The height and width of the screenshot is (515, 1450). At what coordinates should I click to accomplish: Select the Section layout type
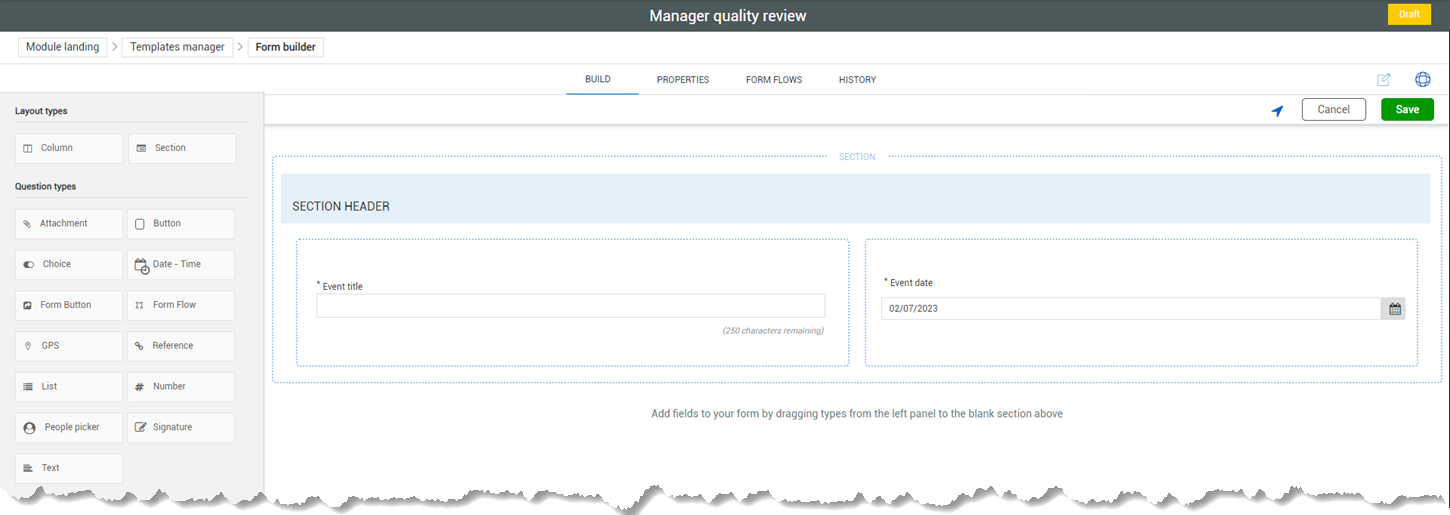click(182, 148)
